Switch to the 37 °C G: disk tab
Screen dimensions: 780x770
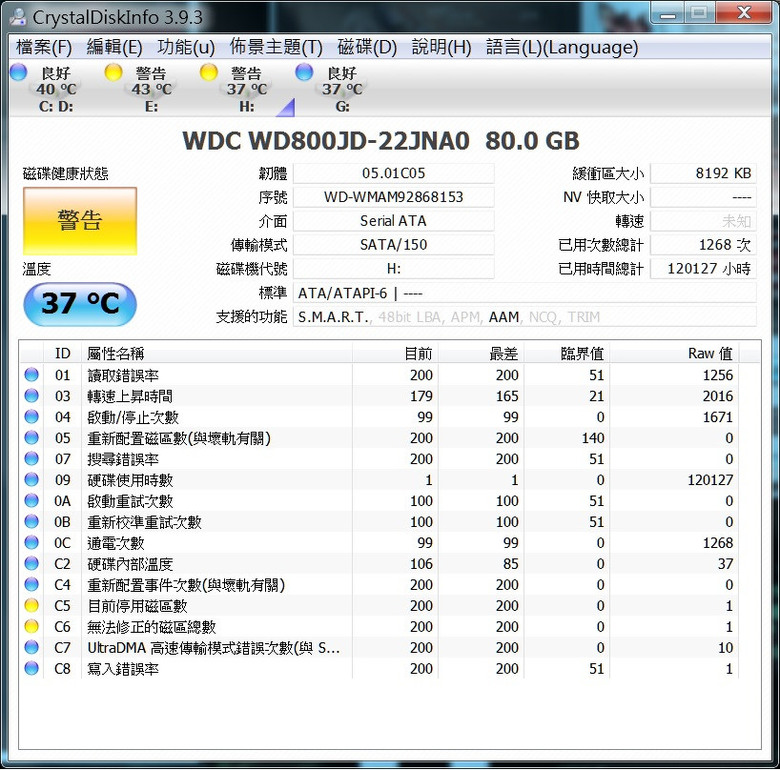342,90
